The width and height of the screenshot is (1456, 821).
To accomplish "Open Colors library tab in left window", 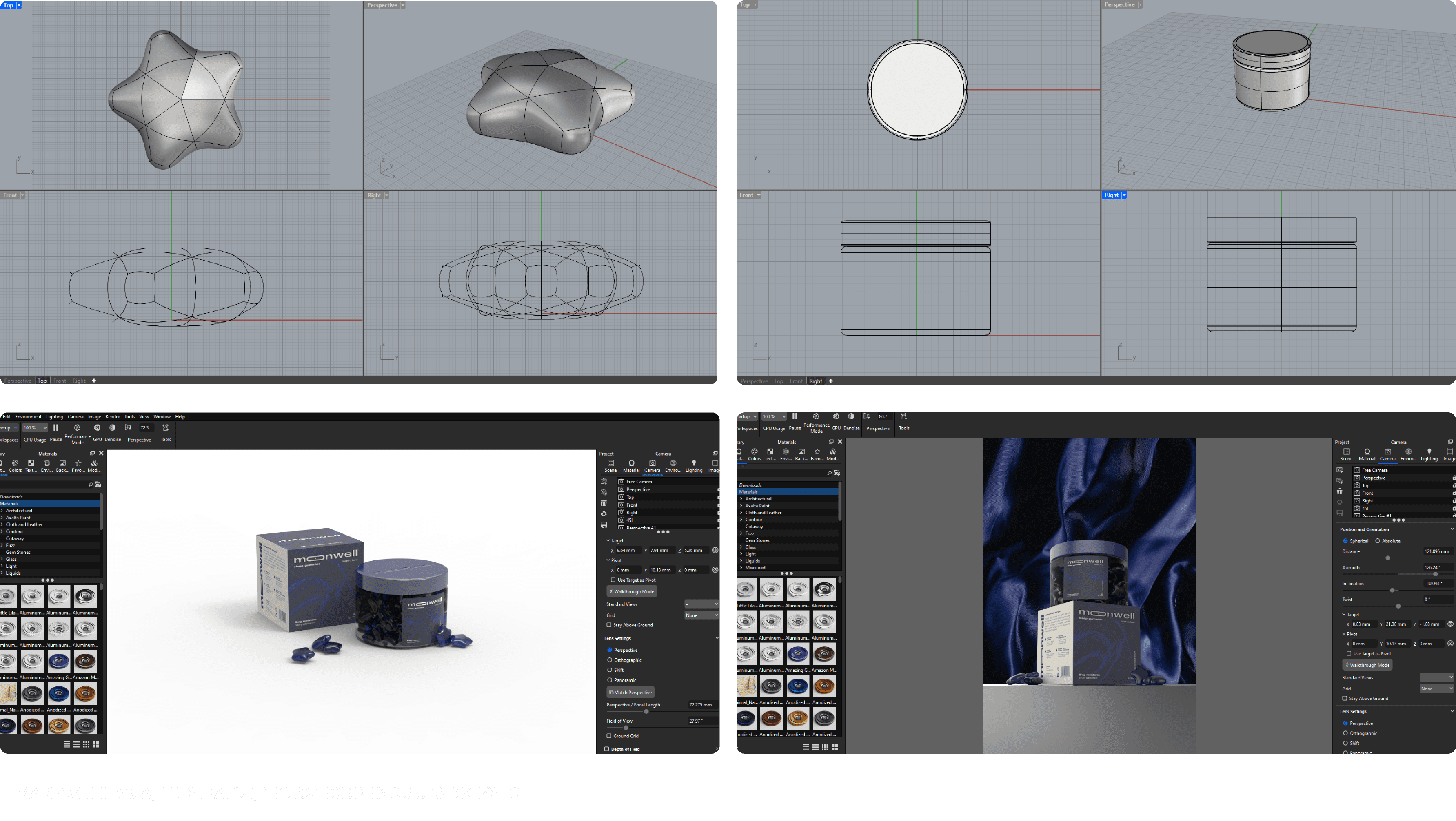I will pyautogui.click(x=15, y=466).
